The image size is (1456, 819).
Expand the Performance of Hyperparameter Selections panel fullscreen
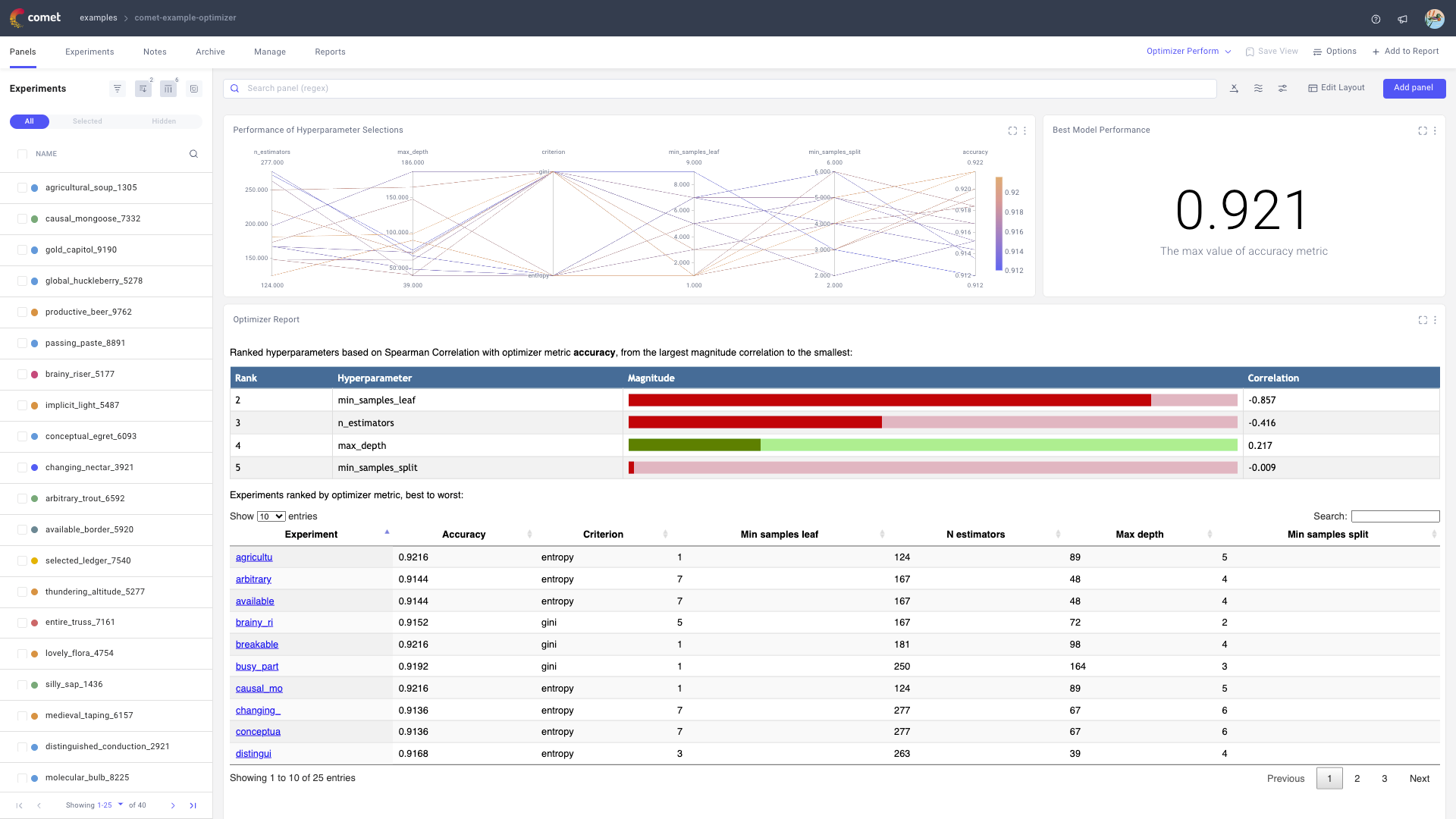tap(1013, 130)
